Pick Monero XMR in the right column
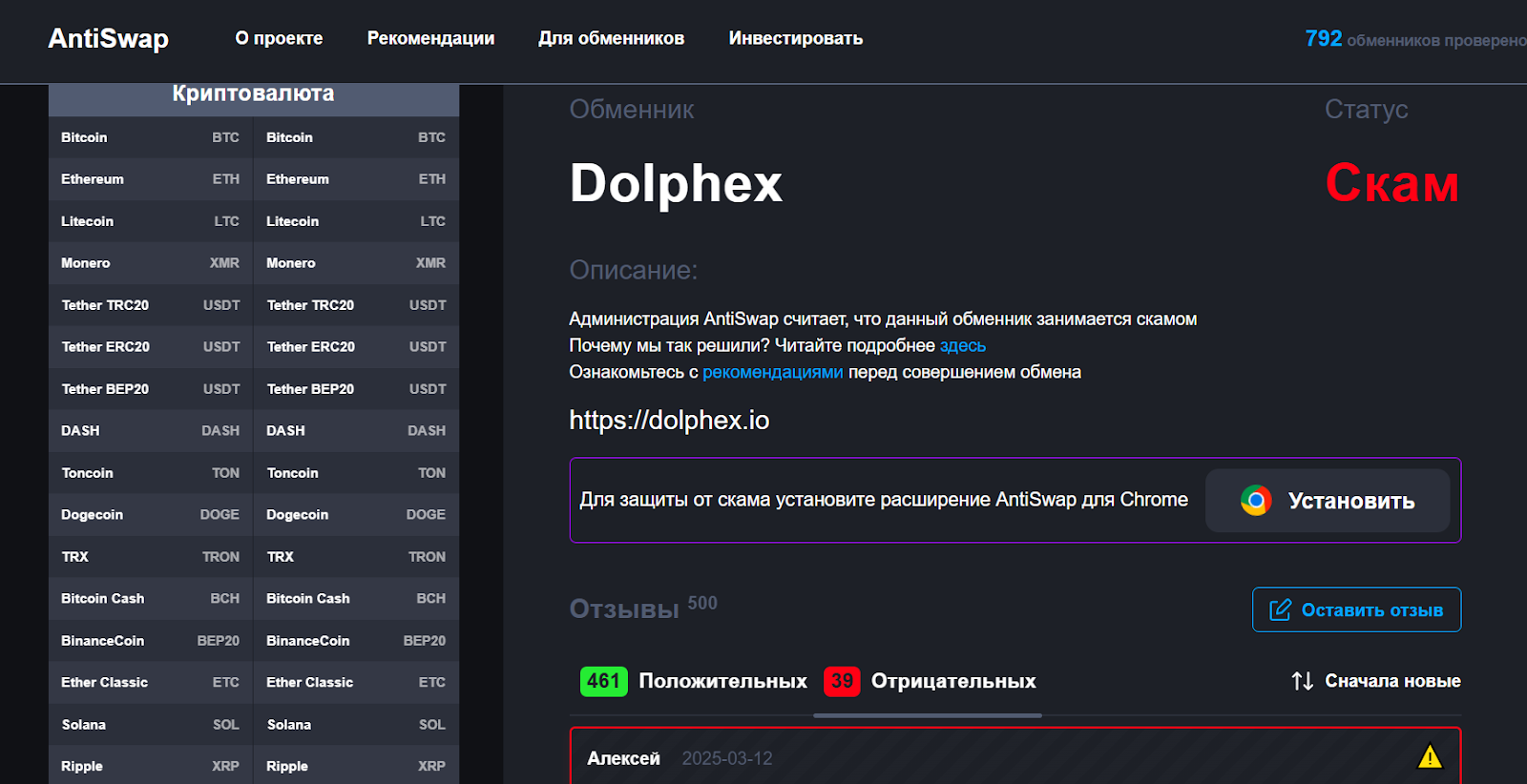The height and width of the screenshot is (784, 1527). click(x=356, y=263)
